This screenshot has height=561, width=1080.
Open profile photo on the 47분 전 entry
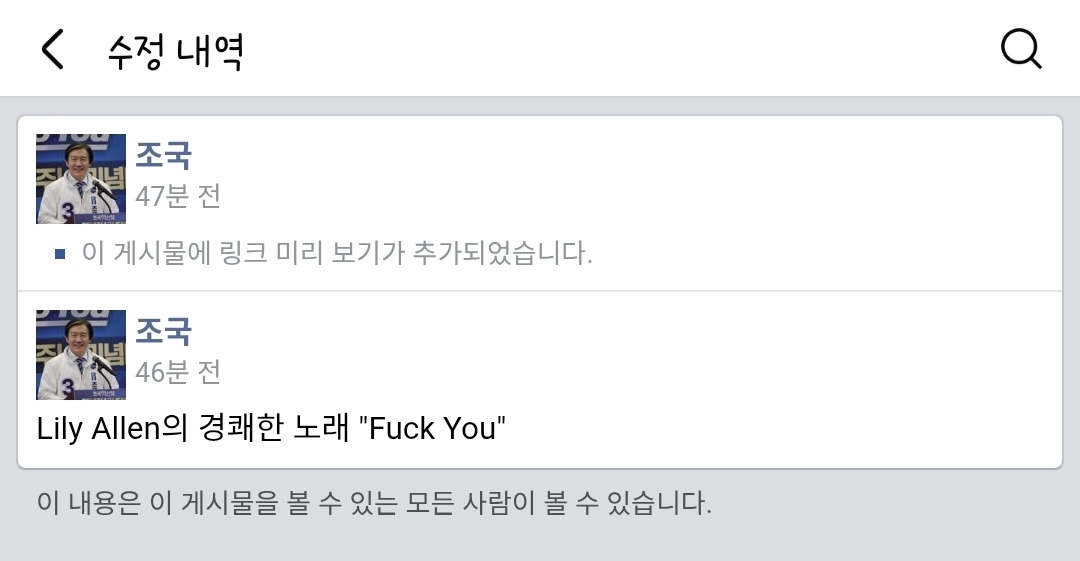click(x=81, y=178)
